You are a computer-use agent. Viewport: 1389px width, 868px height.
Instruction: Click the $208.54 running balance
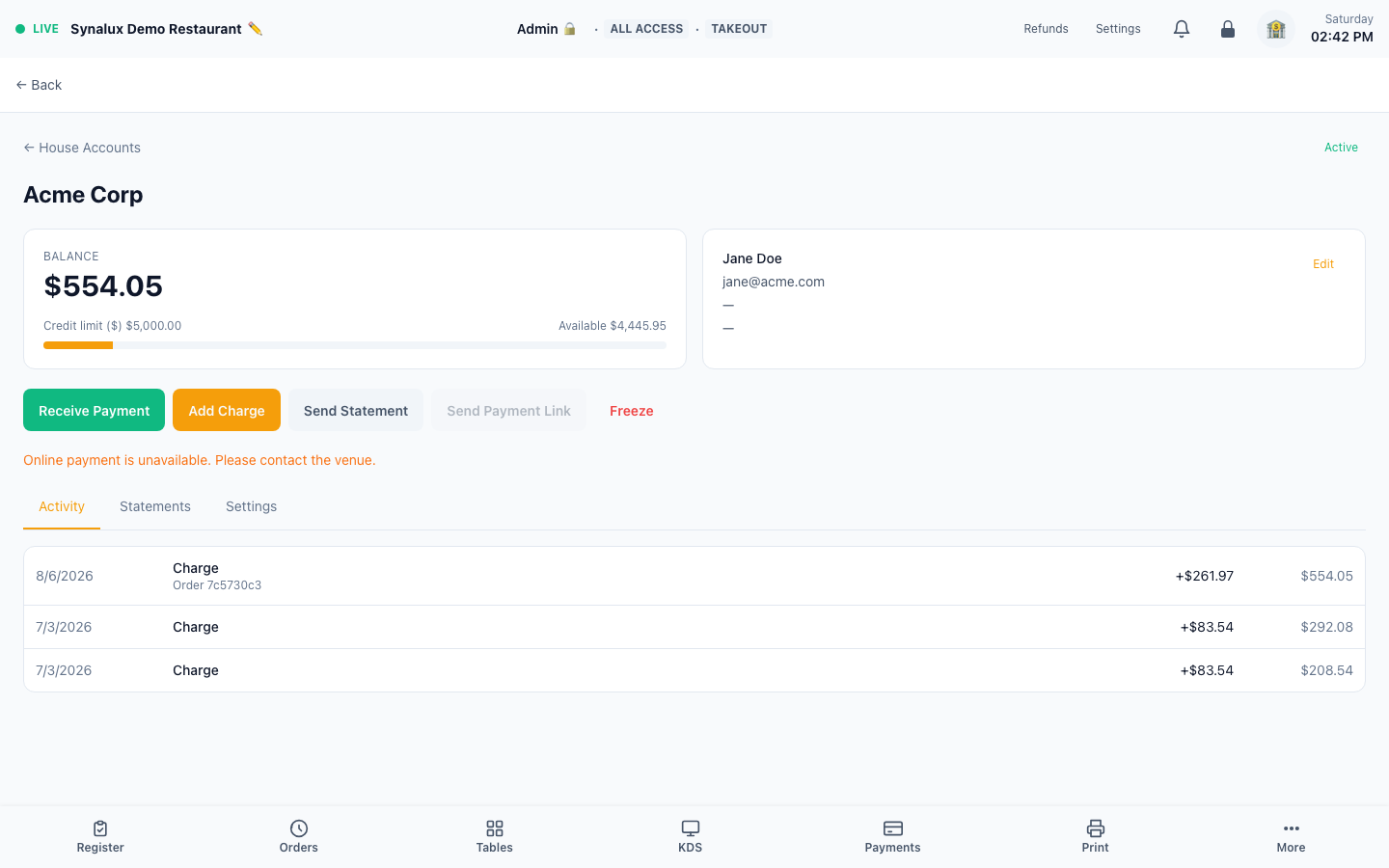1326,670
